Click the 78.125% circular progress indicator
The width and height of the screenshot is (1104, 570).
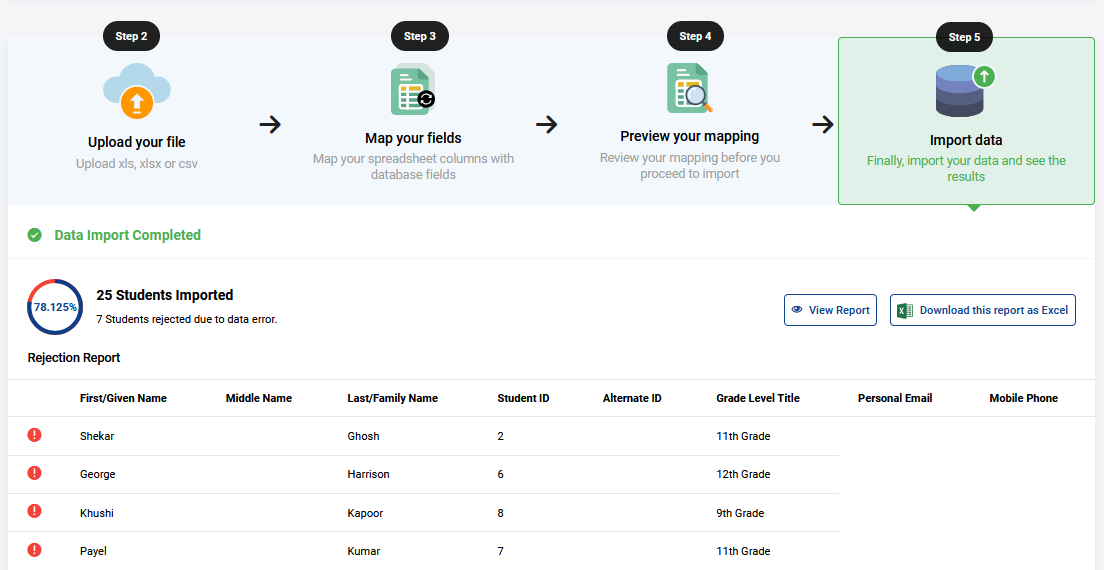point(55,307)
